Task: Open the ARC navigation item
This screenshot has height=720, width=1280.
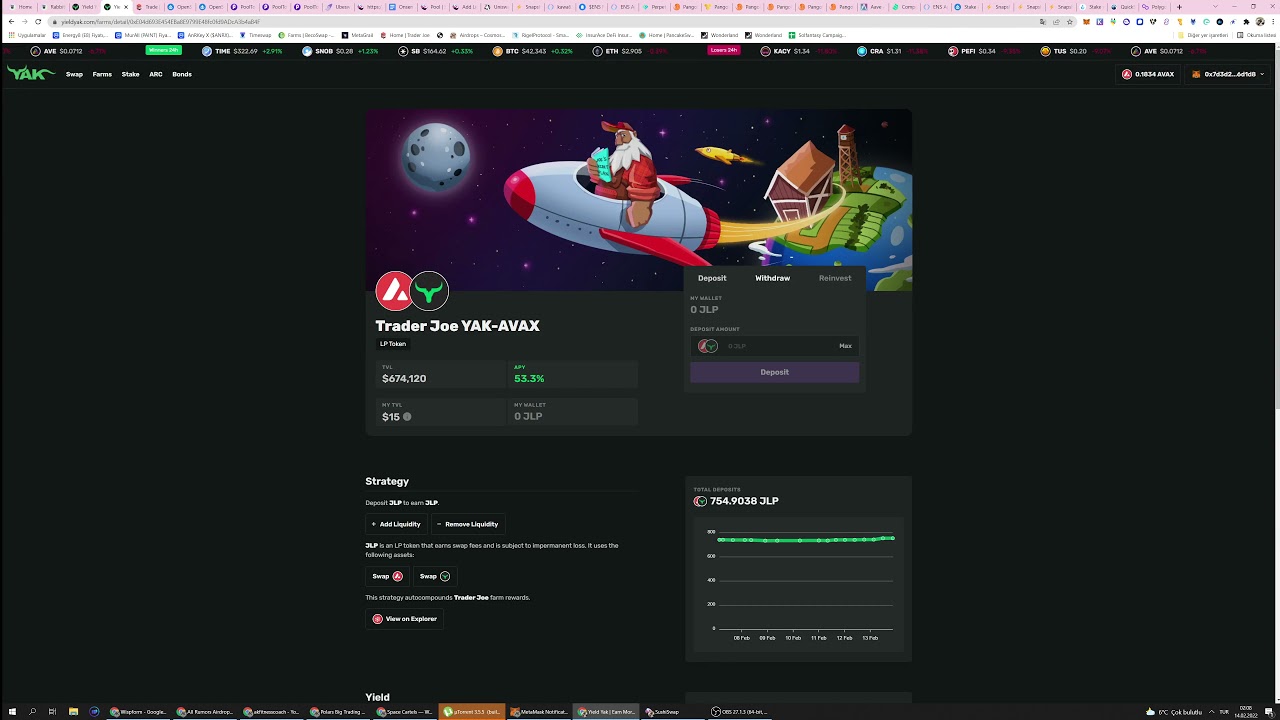Action: 156,74
